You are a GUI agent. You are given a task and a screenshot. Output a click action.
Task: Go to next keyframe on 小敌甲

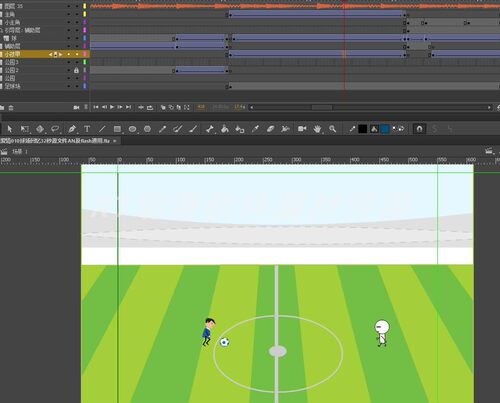pyautogui.click(x=61, y=54)
